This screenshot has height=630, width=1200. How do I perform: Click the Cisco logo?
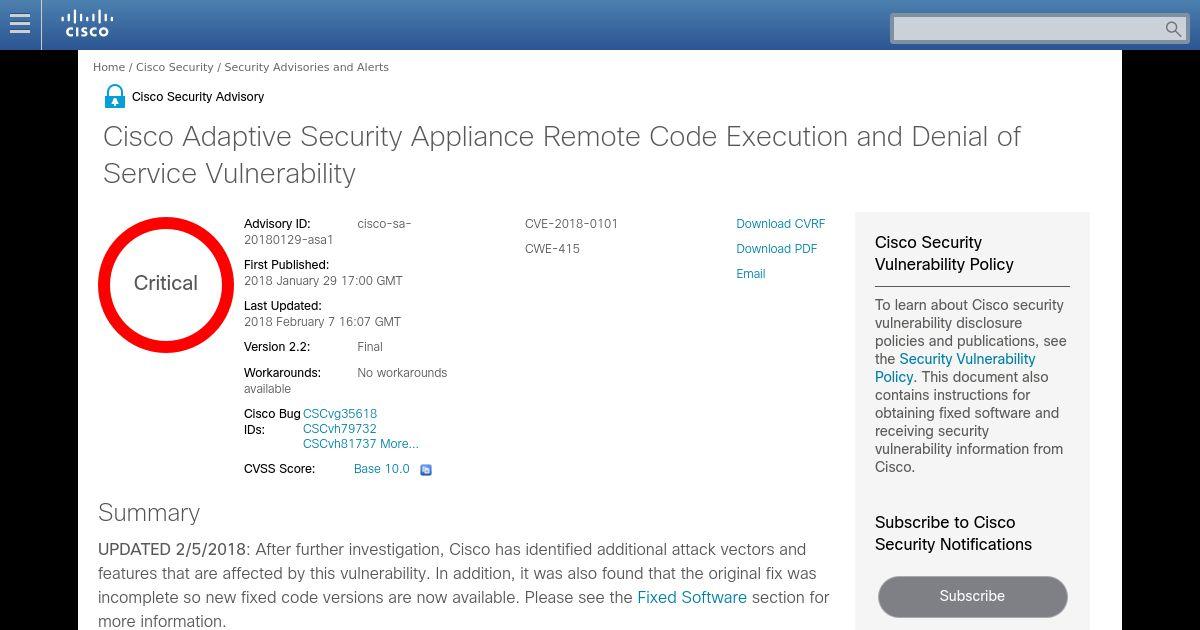click(x=87, y=23)
